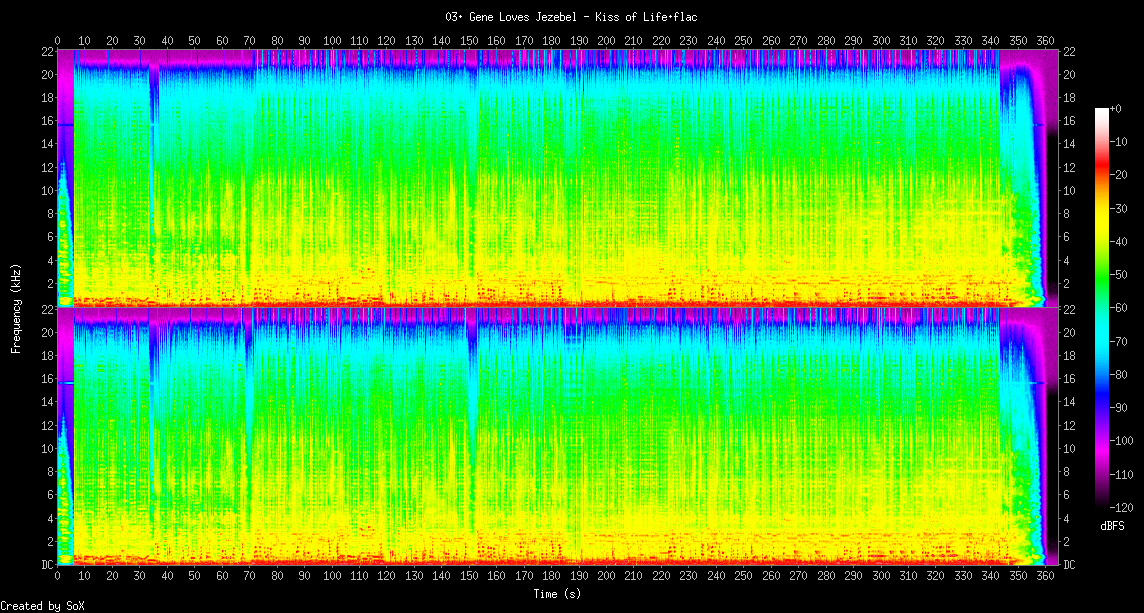Image resolution: width=1144 pixels, height=613 pixels.
Task: Click the 'Time (s)' axis label
Action: [x=556, y=594]
